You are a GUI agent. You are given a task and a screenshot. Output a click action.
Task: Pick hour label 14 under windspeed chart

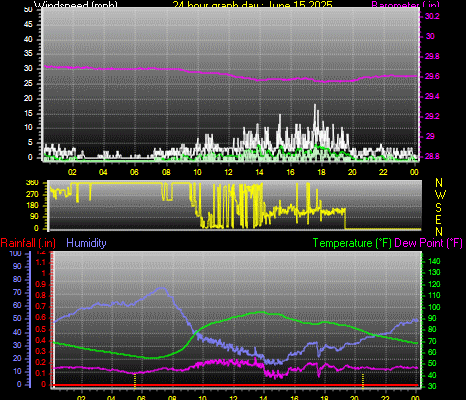point(259,172)
